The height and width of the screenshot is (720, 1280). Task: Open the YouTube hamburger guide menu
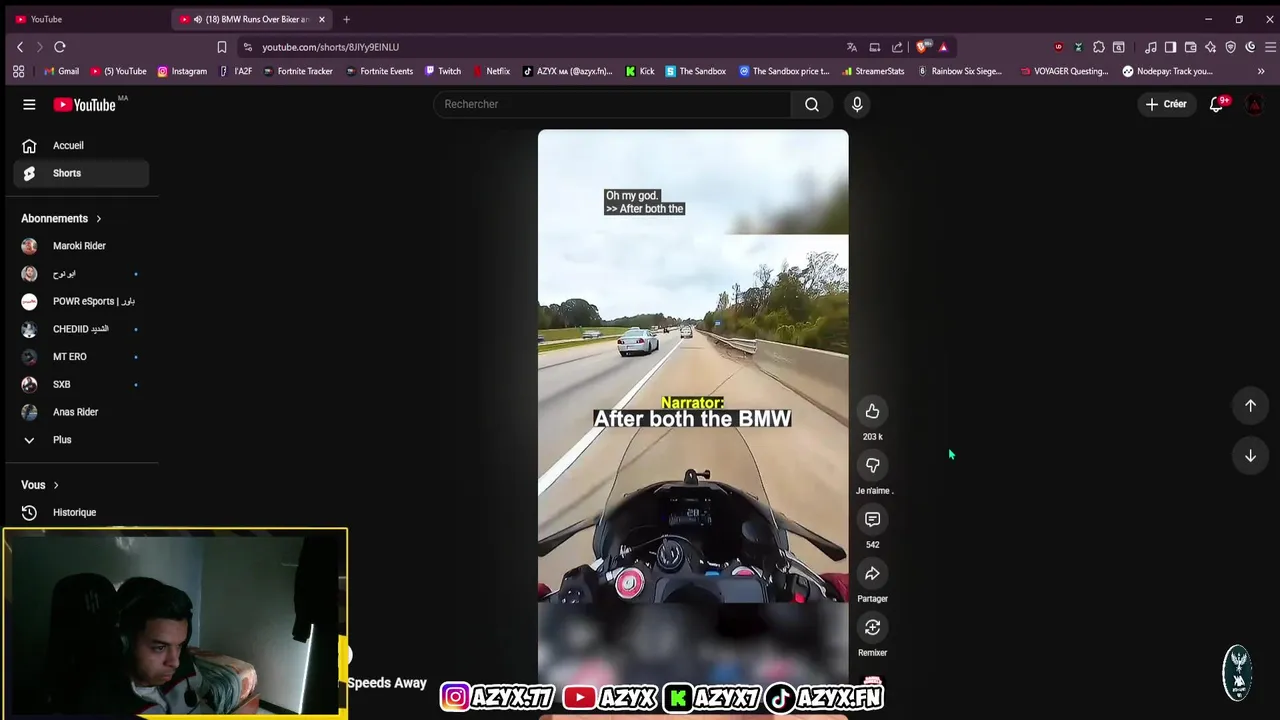(29, 104)
